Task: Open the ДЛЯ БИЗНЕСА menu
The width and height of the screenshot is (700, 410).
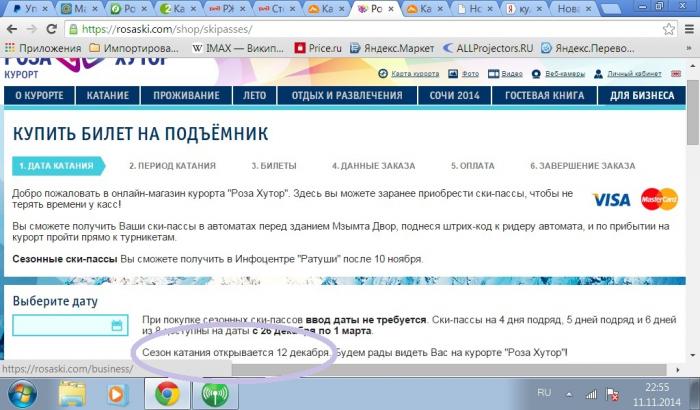Action: click(642, 96)
